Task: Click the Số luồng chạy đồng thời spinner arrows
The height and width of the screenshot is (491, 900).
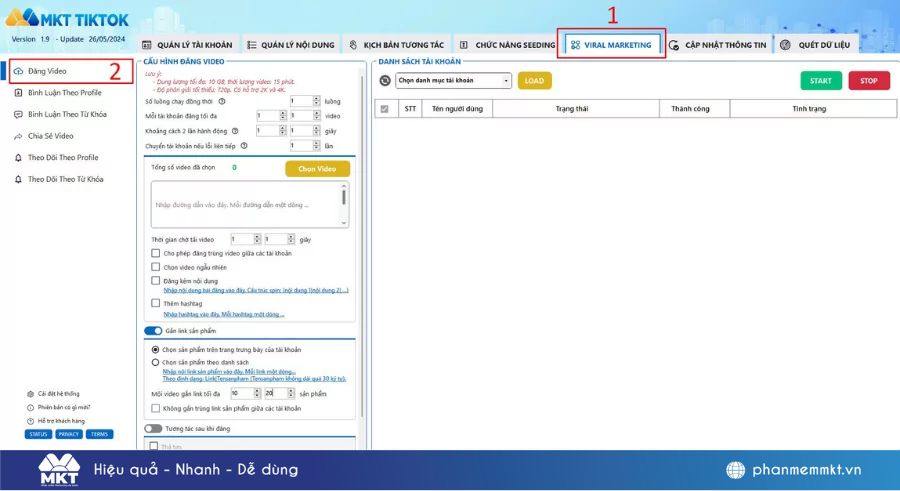Action: 316,101
